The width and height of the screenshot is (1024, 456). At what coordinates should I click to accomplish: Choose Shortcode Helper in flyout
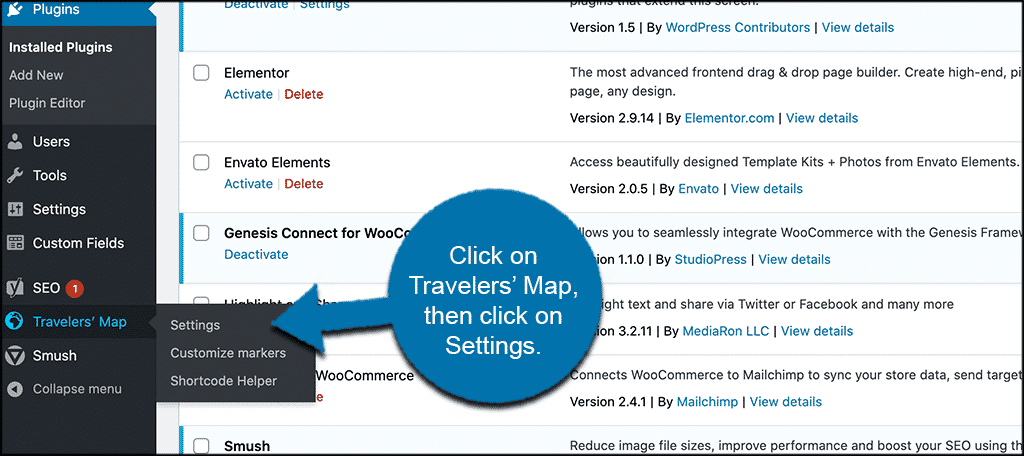223,381
